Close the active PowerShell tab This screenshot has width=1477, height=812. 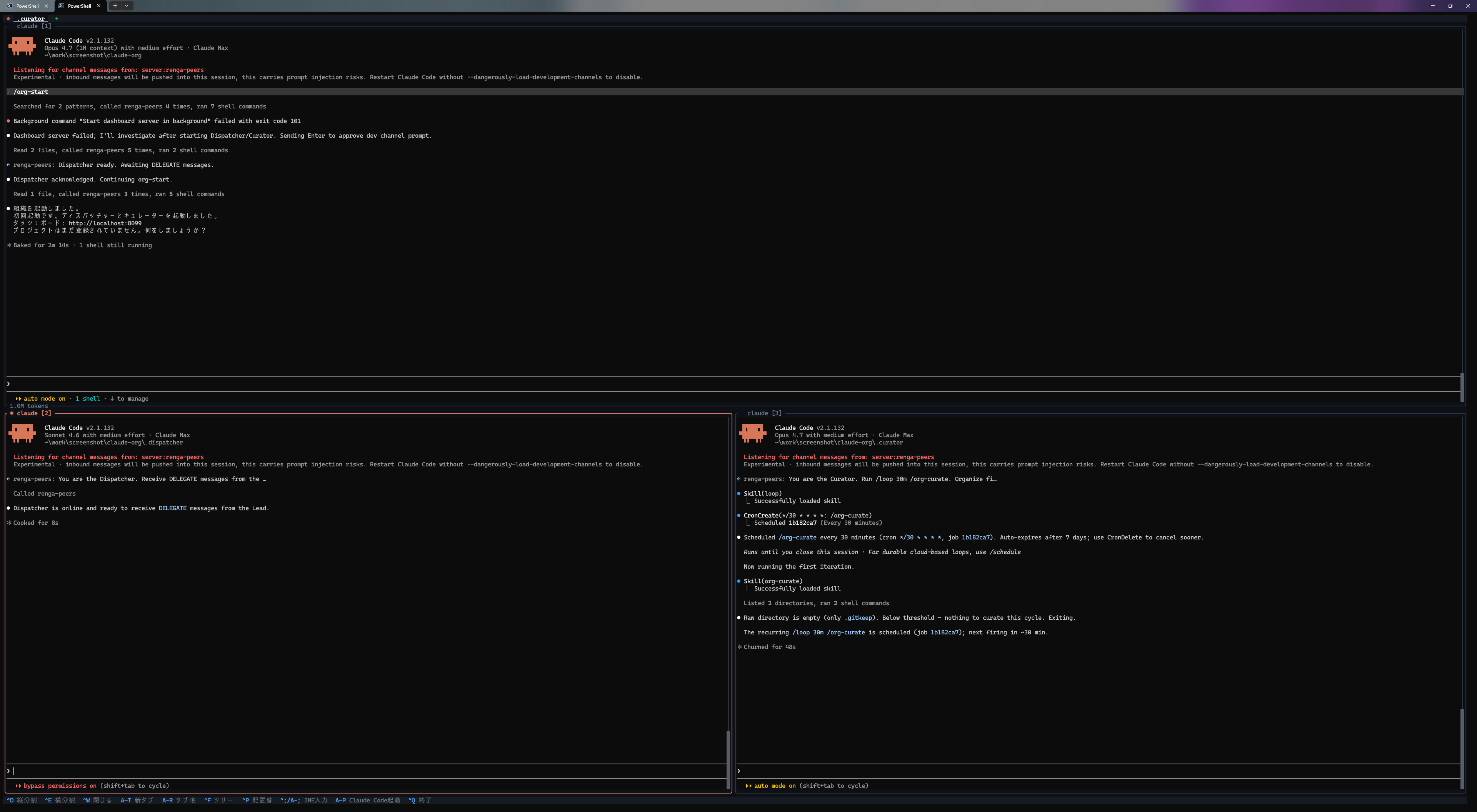[x=98, y=6]
